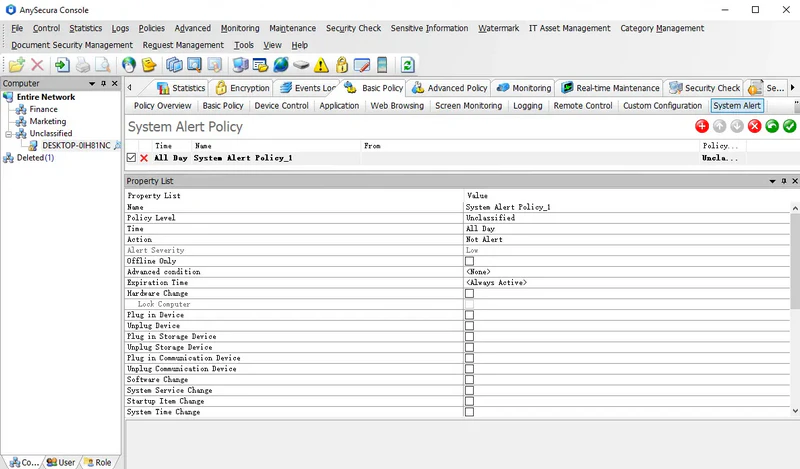Switch to the Advanced Policy tab
The width and height of the screenshot is (800, 469).
450,88
